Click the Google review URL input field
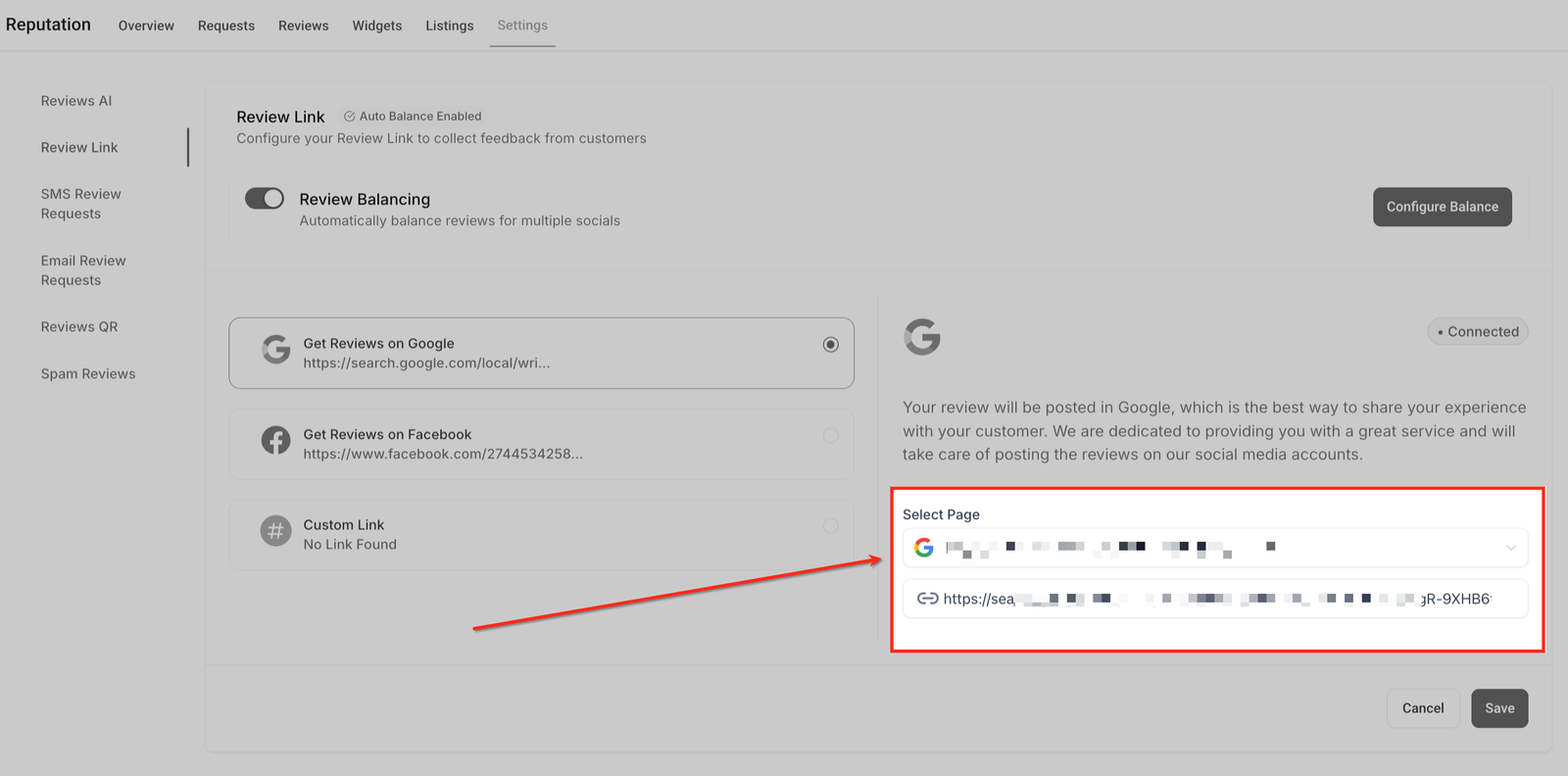The width and height of the screenshot is (1568, 776). pyautogui.click(x=1215, y=599)
